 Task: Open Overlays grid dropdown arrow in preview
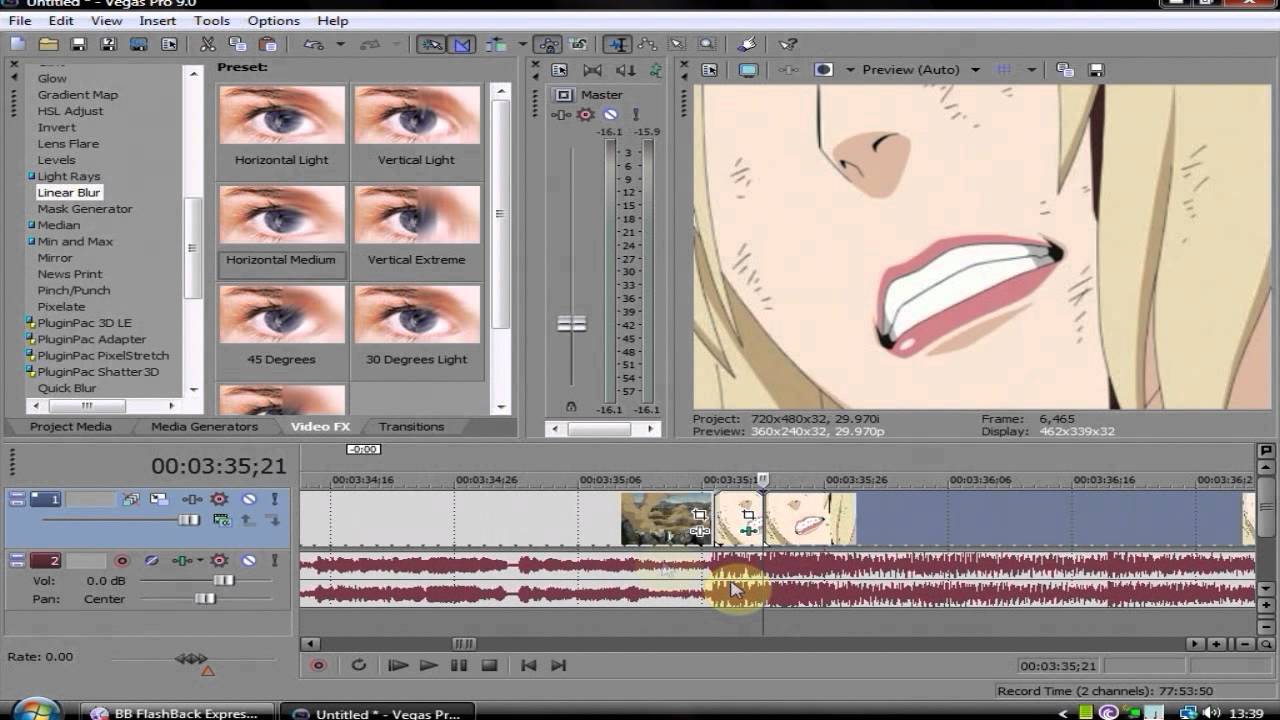(1031, 70)
